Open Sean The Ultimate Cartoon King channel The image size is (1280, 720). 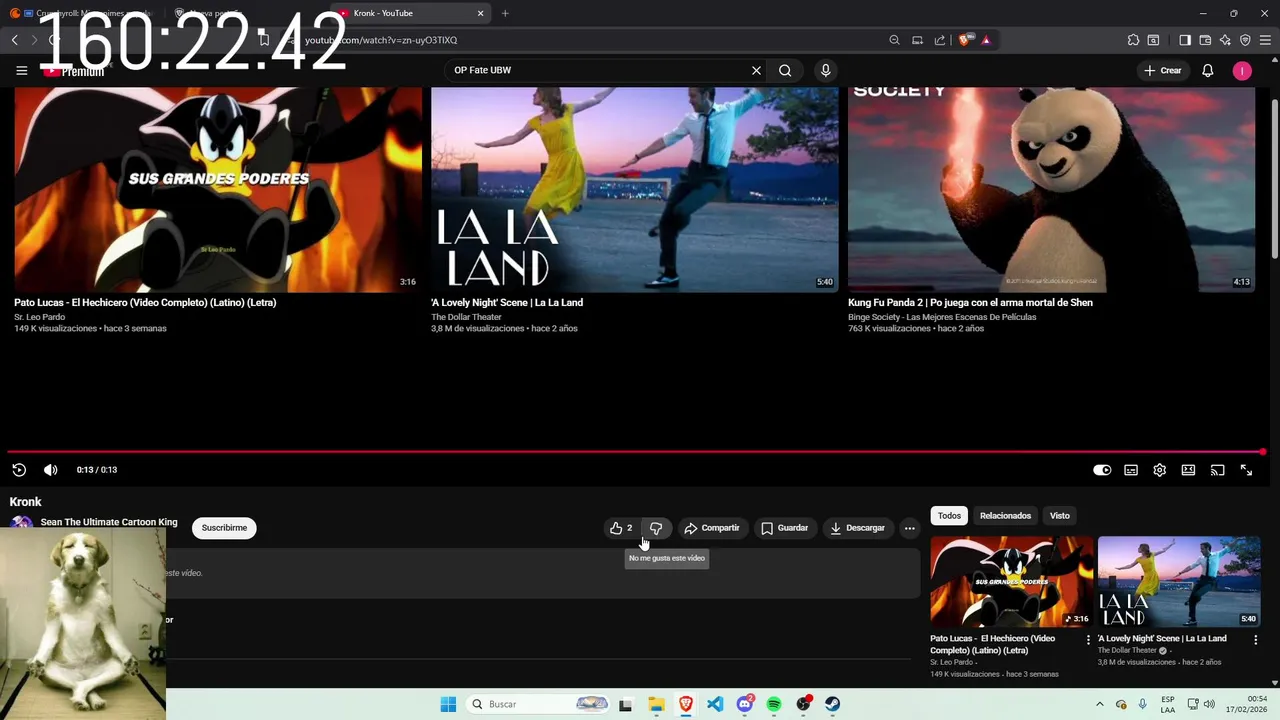click(109, 522)
